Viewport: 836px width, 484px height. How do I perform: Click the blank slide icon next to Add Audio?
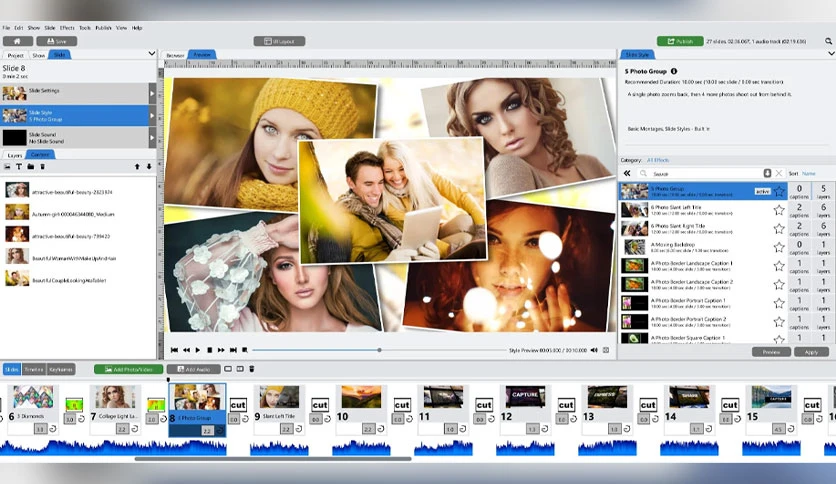(x=228, y=369)
